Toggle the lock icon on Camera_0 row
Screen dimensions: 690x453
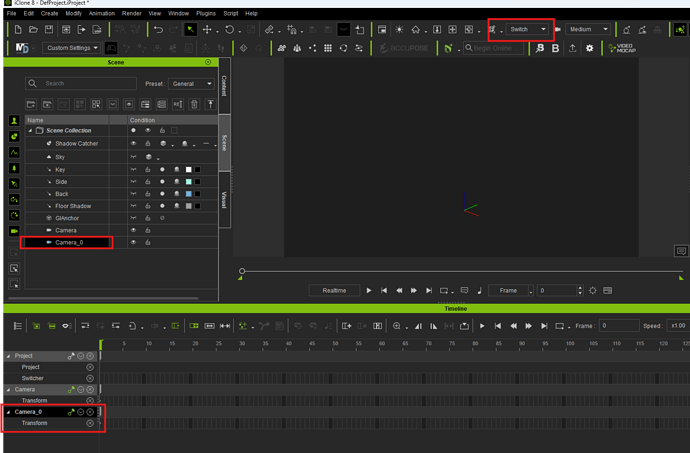tap(148, 242)
